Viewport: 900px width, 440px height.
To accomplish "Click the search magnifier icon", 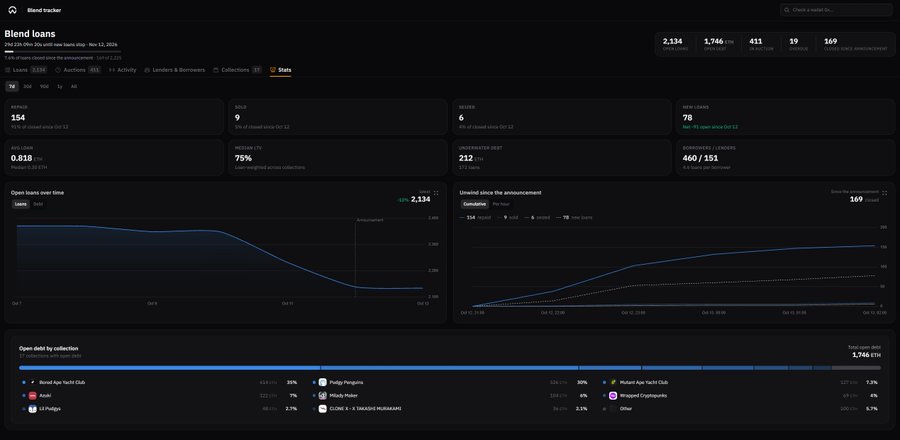I will 787,10.
